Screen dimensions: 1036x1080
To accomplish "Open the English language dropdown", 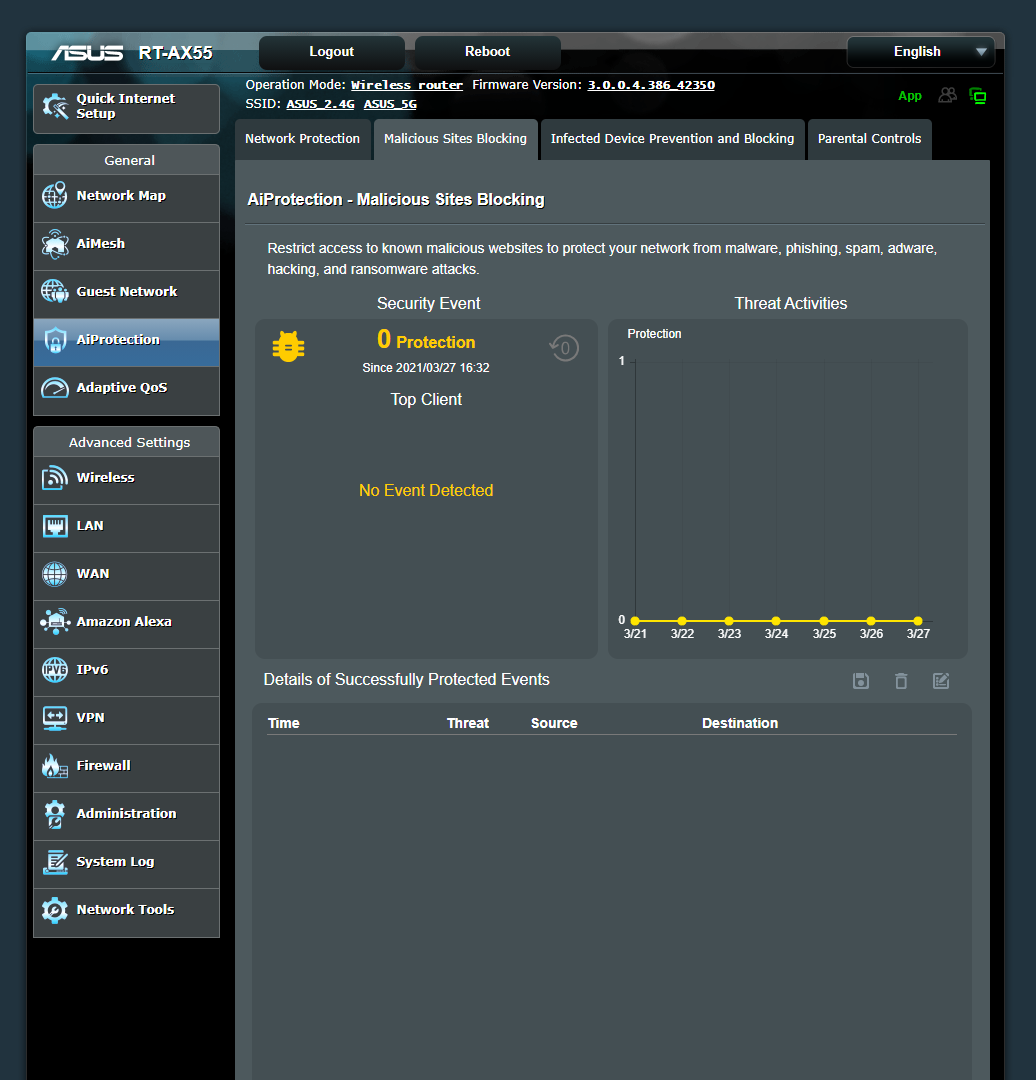I will (x=920, y=52).
